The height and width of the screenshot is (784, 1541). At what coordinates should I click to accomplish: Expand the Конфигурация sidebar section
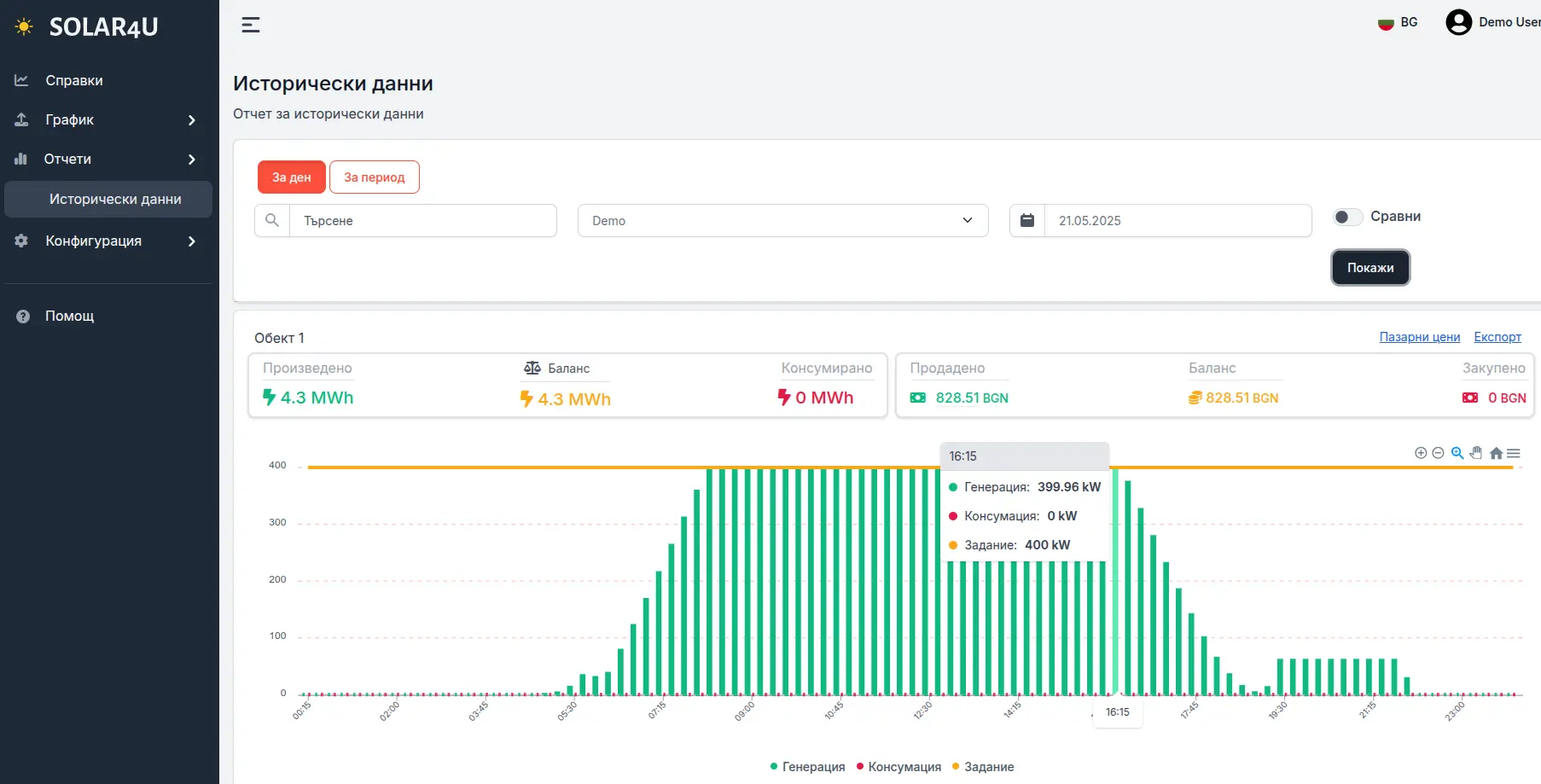point(108,241)
